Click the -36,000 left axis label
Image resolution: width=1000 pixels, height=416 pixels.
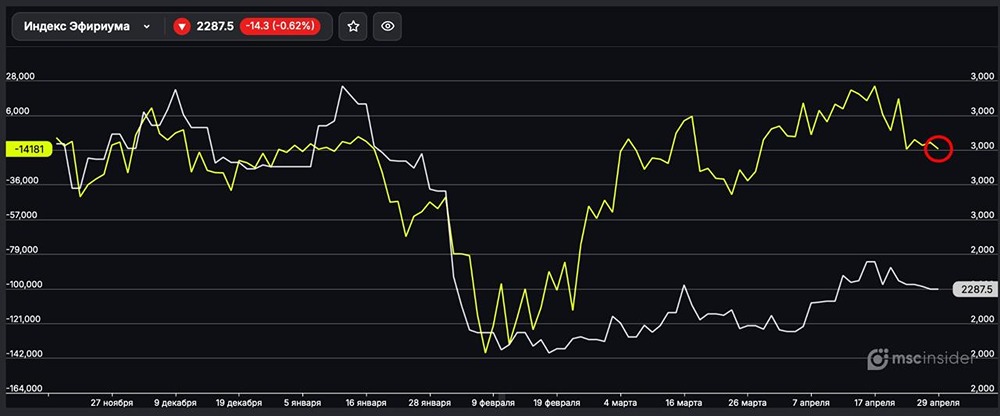point(22,181)
